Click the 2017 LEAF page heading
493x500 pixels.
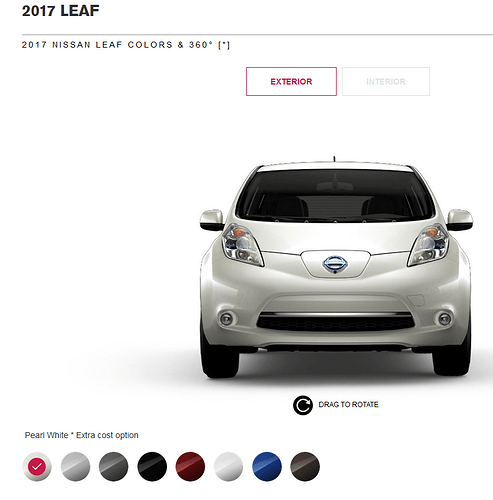click(x=61, y=11)
